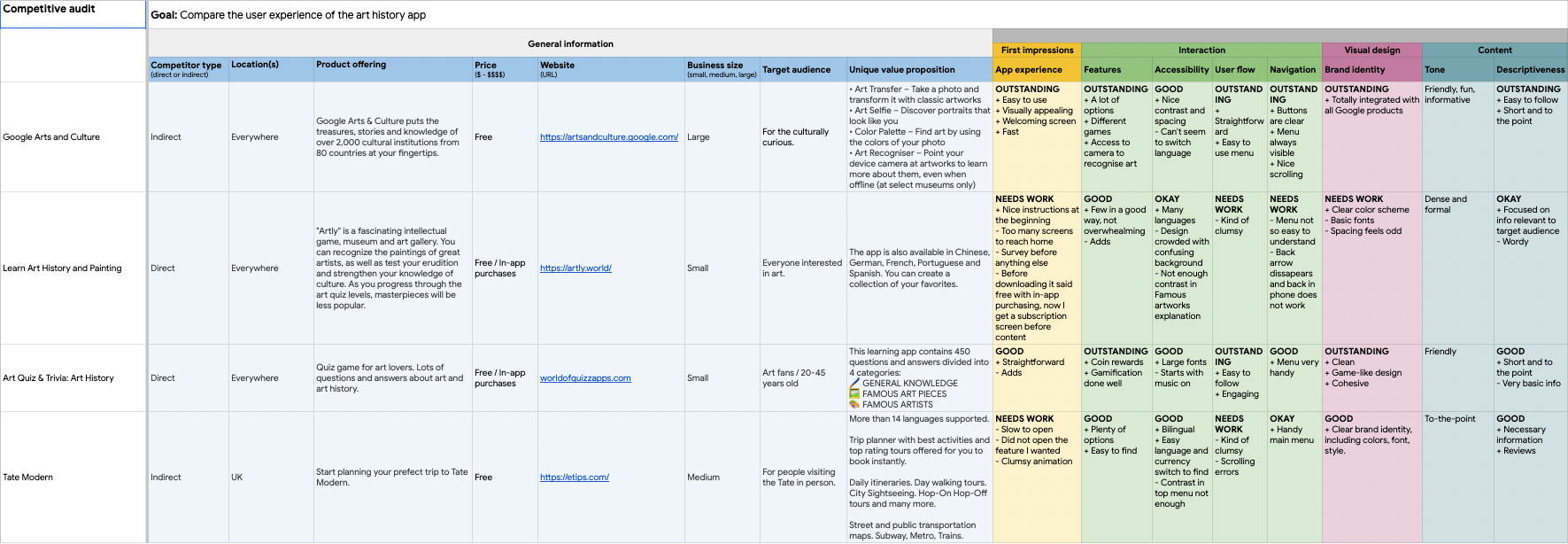Select Google Arts OUTSTANDING App experience cell
Screen dimensions: 1568x544
coord(1037,137)
